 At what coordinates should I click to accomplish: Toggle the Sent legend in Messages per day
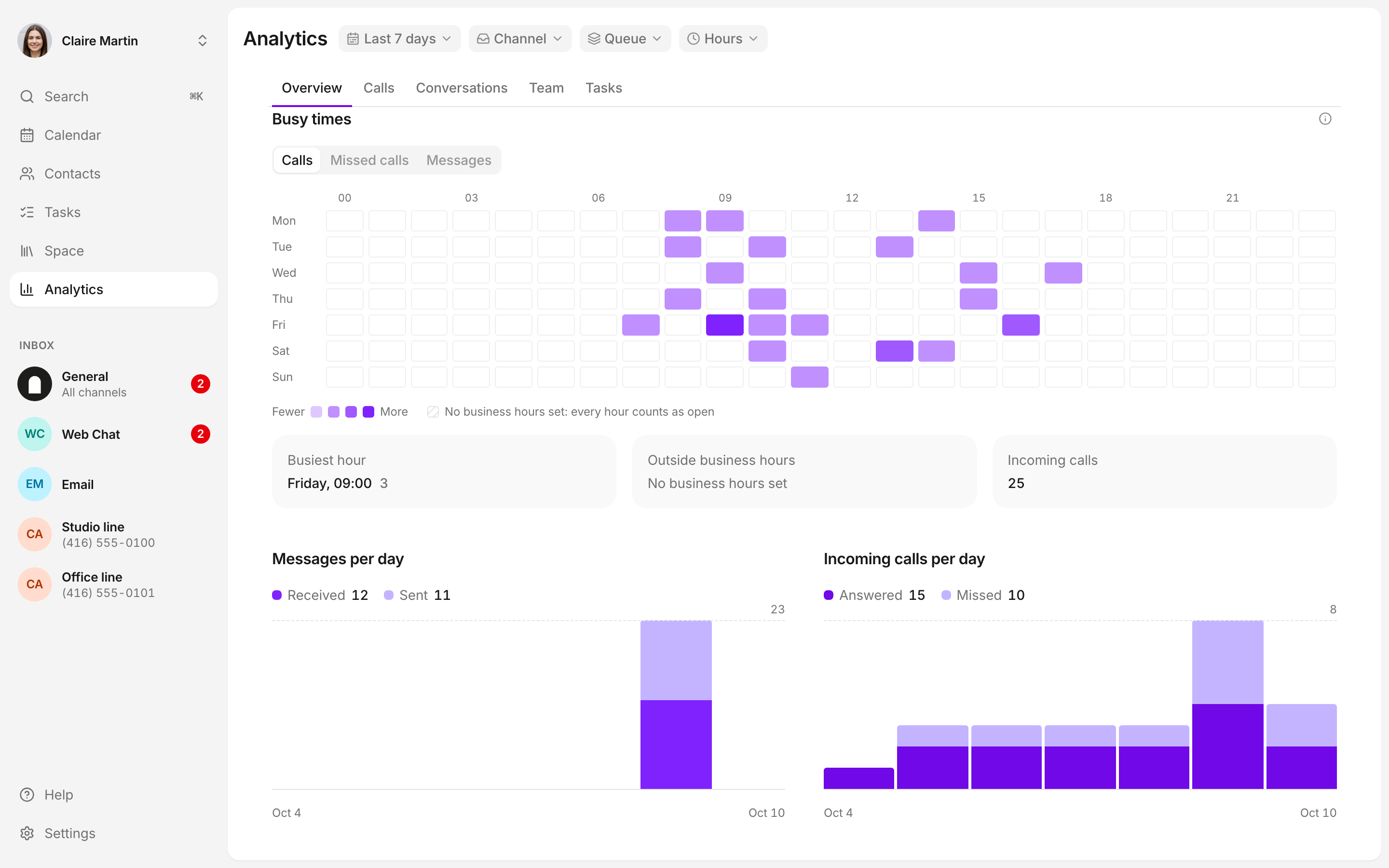click(417, 596)
